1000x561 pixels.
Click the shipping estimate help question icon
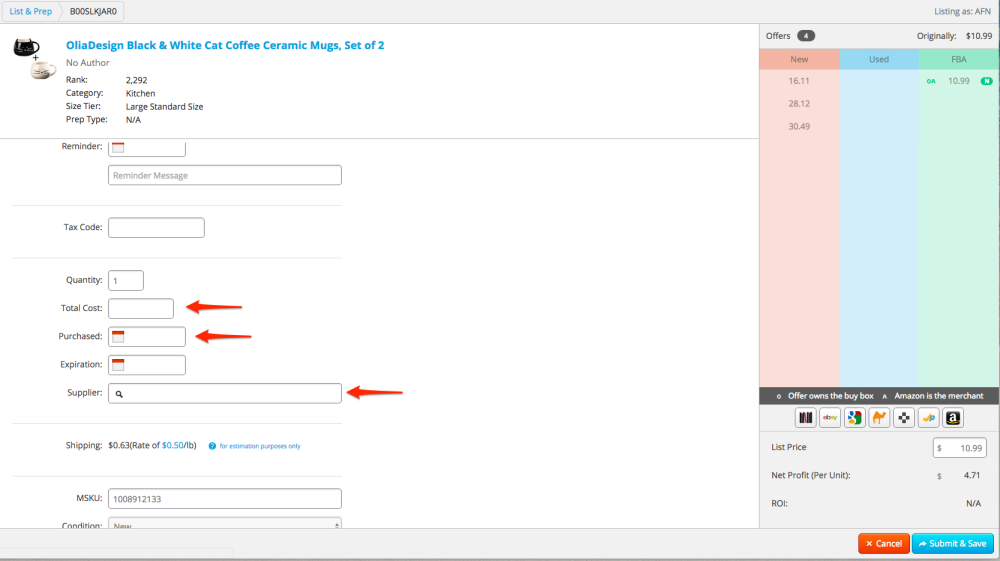pos(212,446)
